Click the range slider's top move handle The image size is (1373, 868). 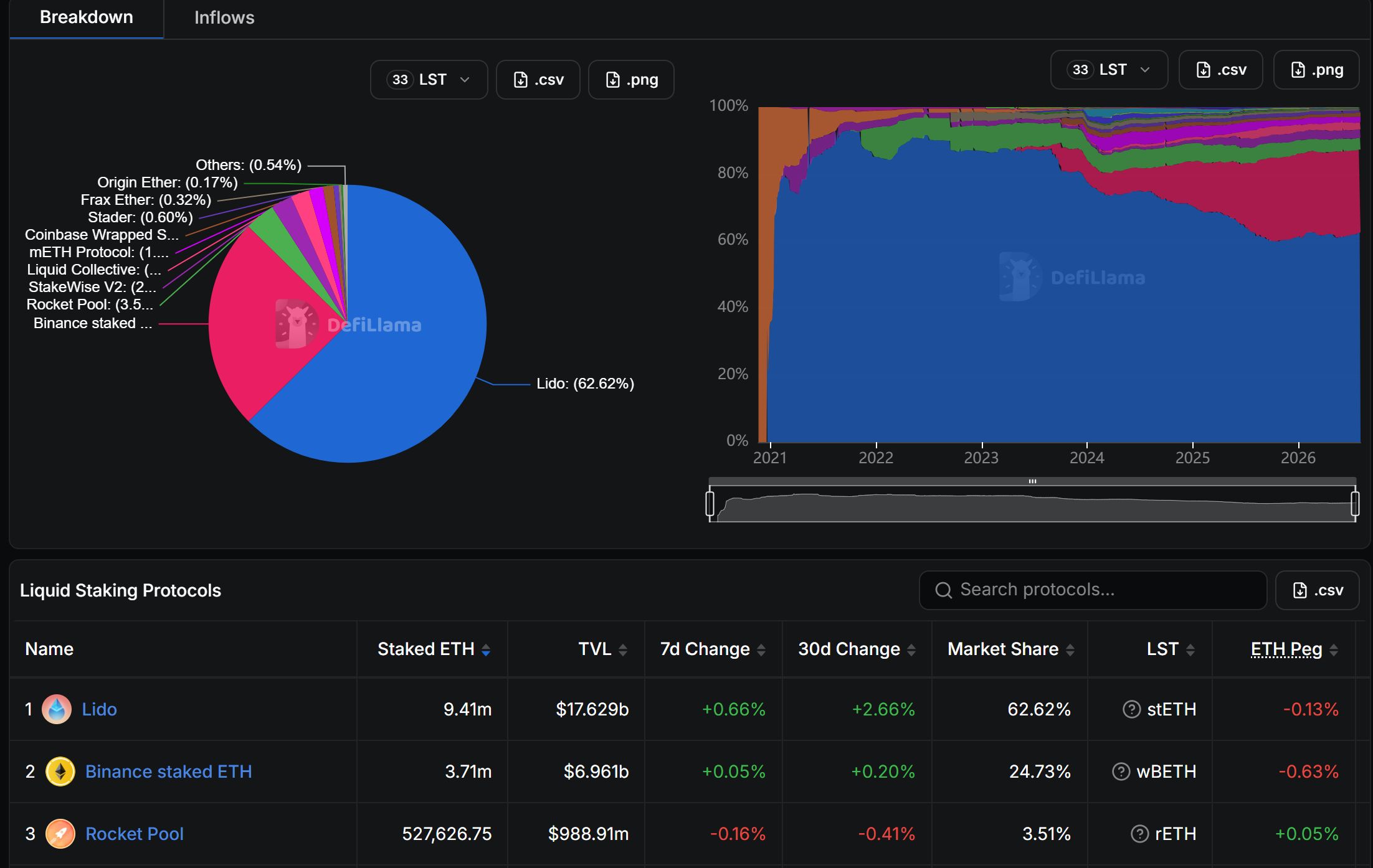[x=1032, y=481]
